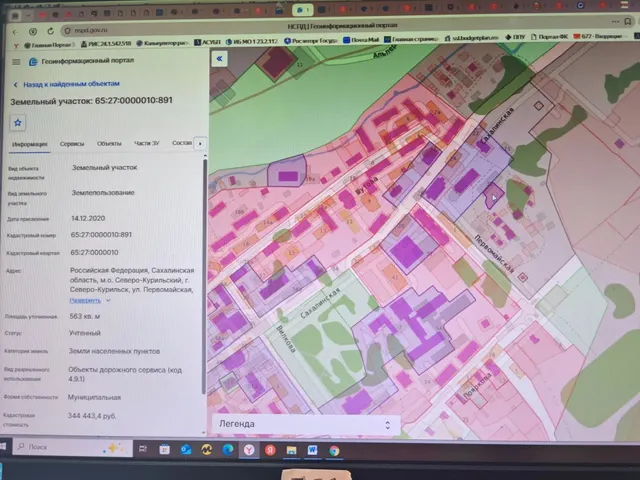Click the cadastral cost 344 443,4 руб.
The width and height of the screenshot is (640, 480).
coord(92,416)
